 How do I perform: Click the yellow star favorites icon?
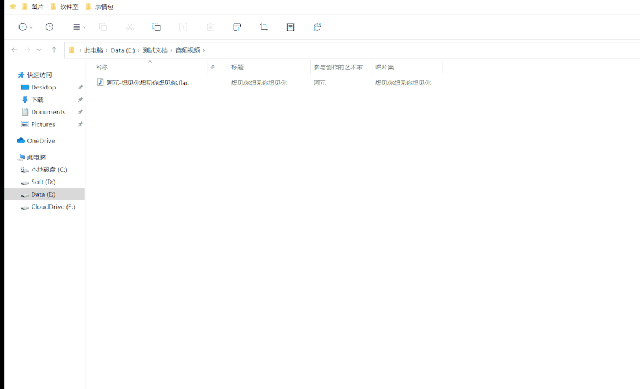click(x=13, y=7)
